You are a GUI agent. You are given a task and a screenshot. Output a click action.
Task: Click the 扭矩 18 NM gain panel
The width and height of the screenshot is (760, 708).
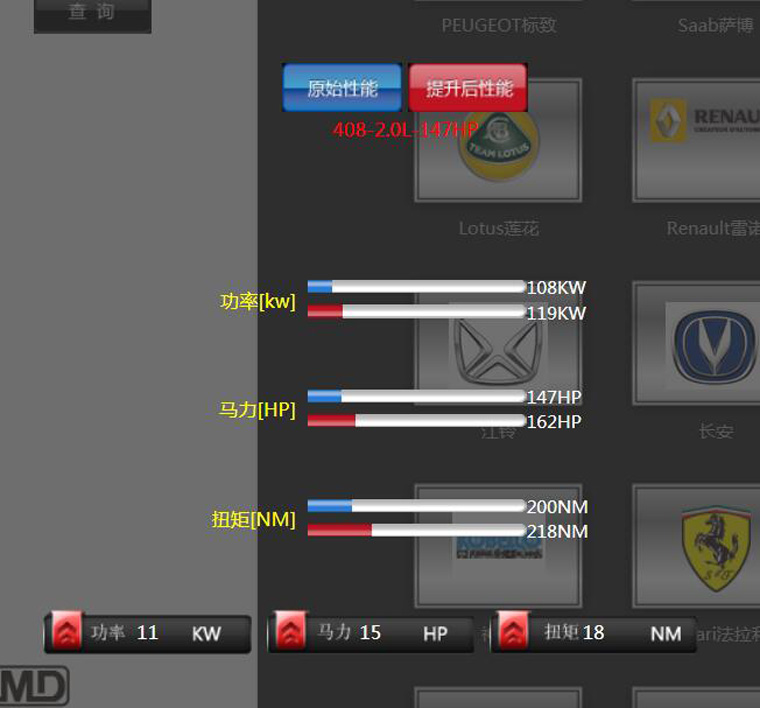594,633
